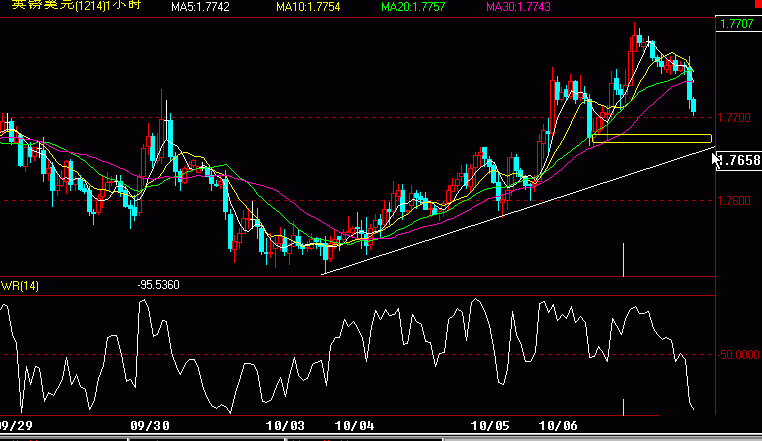Click the 1.7600 price axis label
Image resolution: width=762 pixels, height=441 pixels.
coord(734,201)
